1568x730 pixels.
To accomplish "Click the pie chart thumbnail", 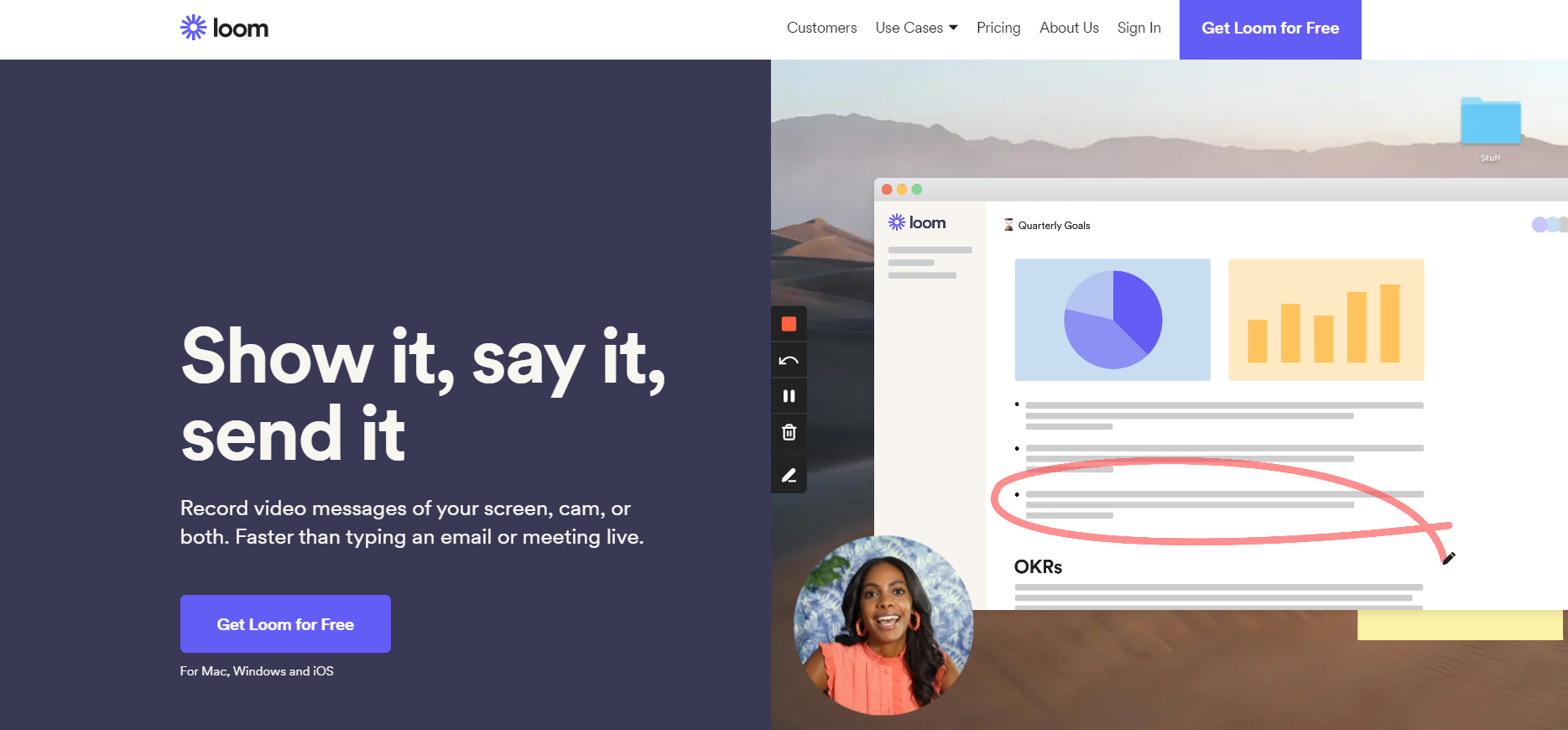I will tap(1112, 320).
